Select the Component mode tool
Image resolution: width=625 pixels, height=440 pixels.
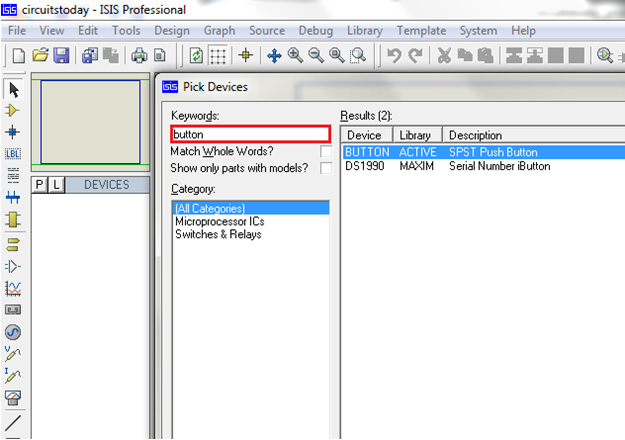12,110
